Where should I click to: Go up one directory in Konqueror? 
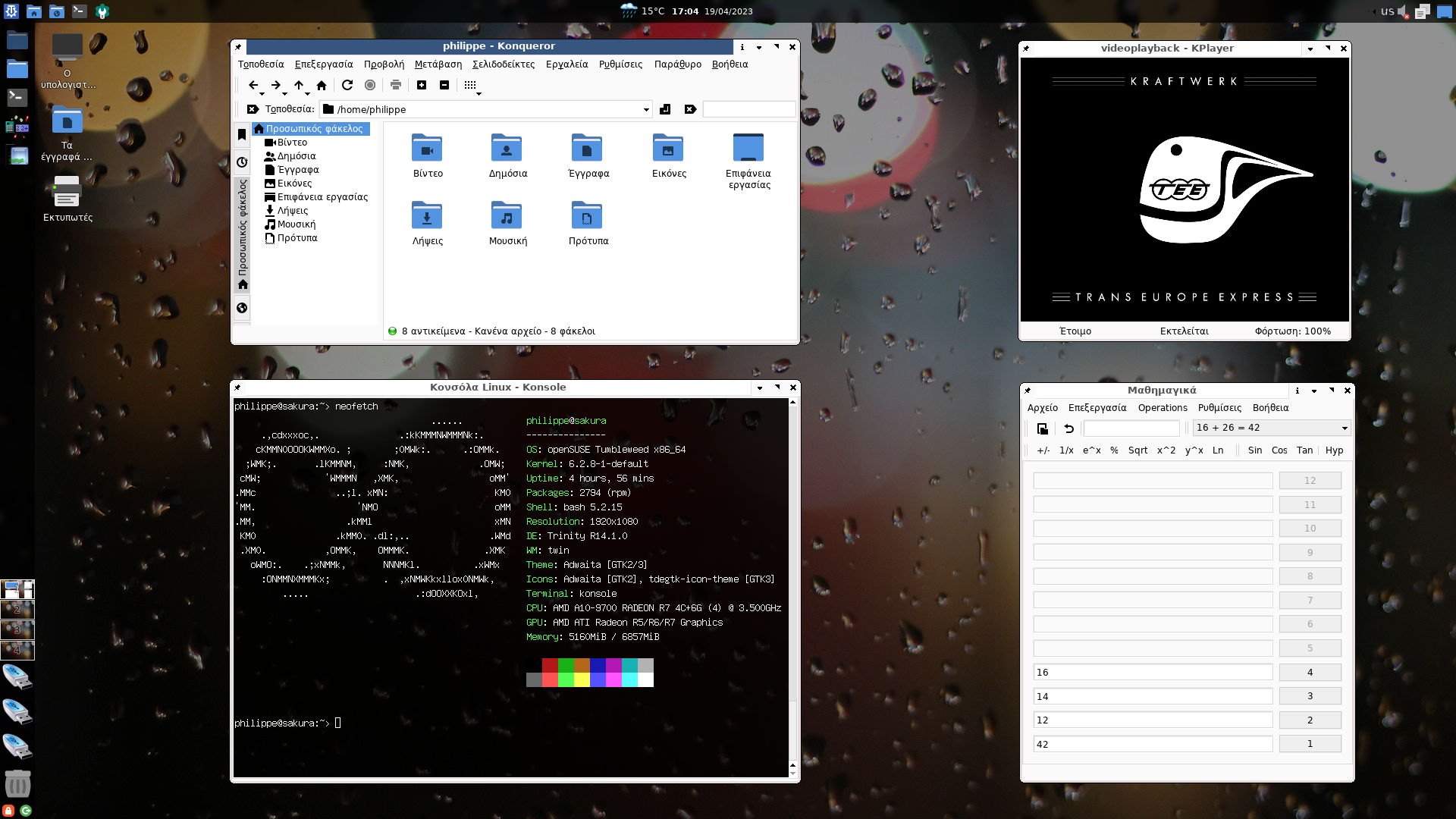[299, 85]
